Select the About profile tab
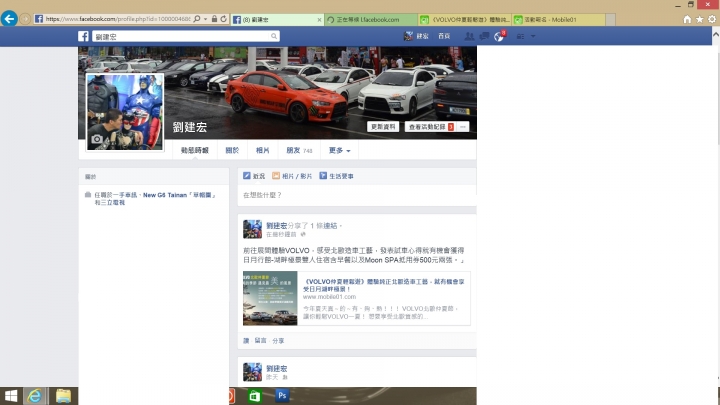This screenshot has width=720, height=405. click(232, 150)
